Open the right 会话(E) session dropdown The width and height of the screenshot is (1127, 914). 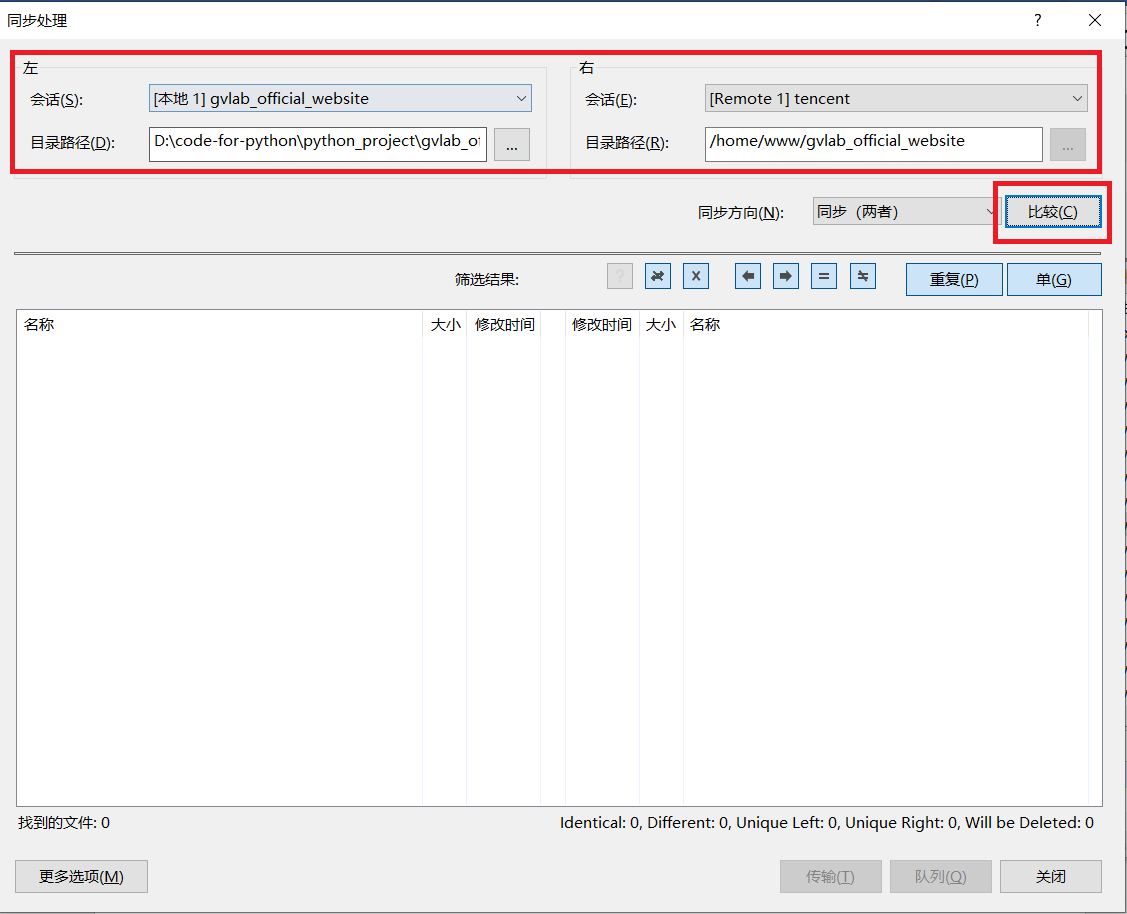point(896,98)
